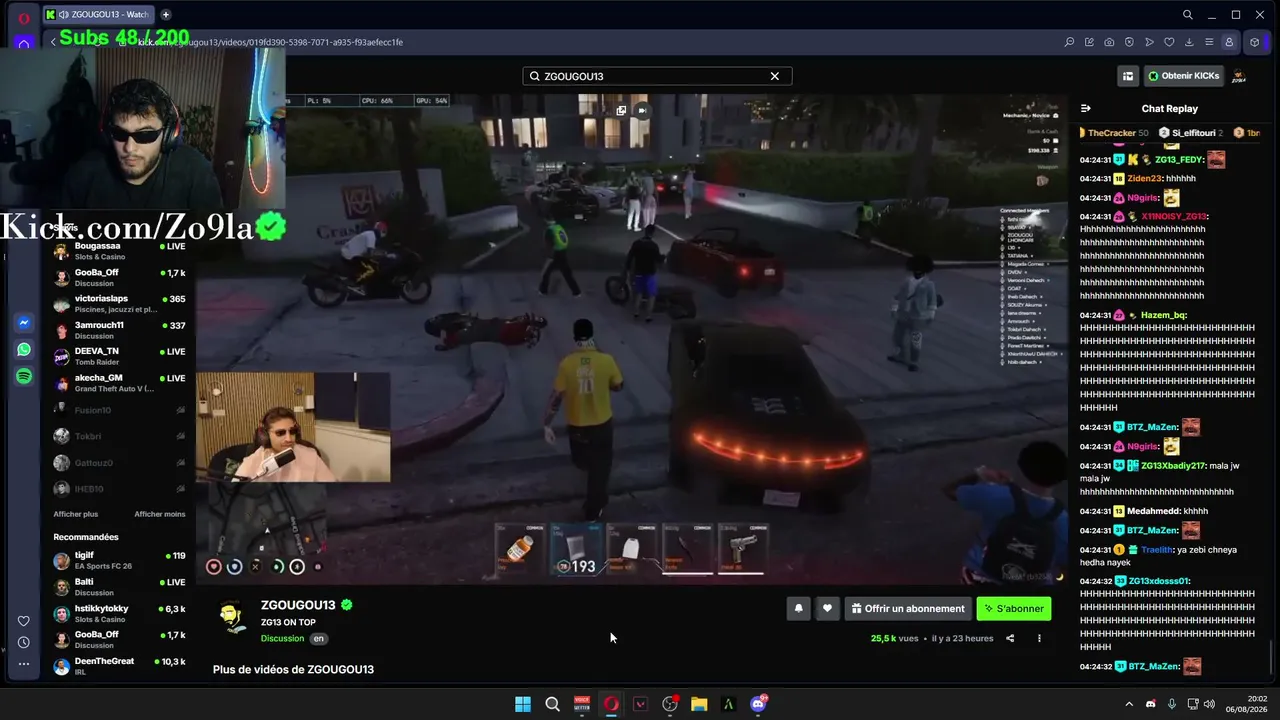The height and width of the screenshot is (720, 1280).
Task: Open File Explorer from taskbar
Action: 699,704
